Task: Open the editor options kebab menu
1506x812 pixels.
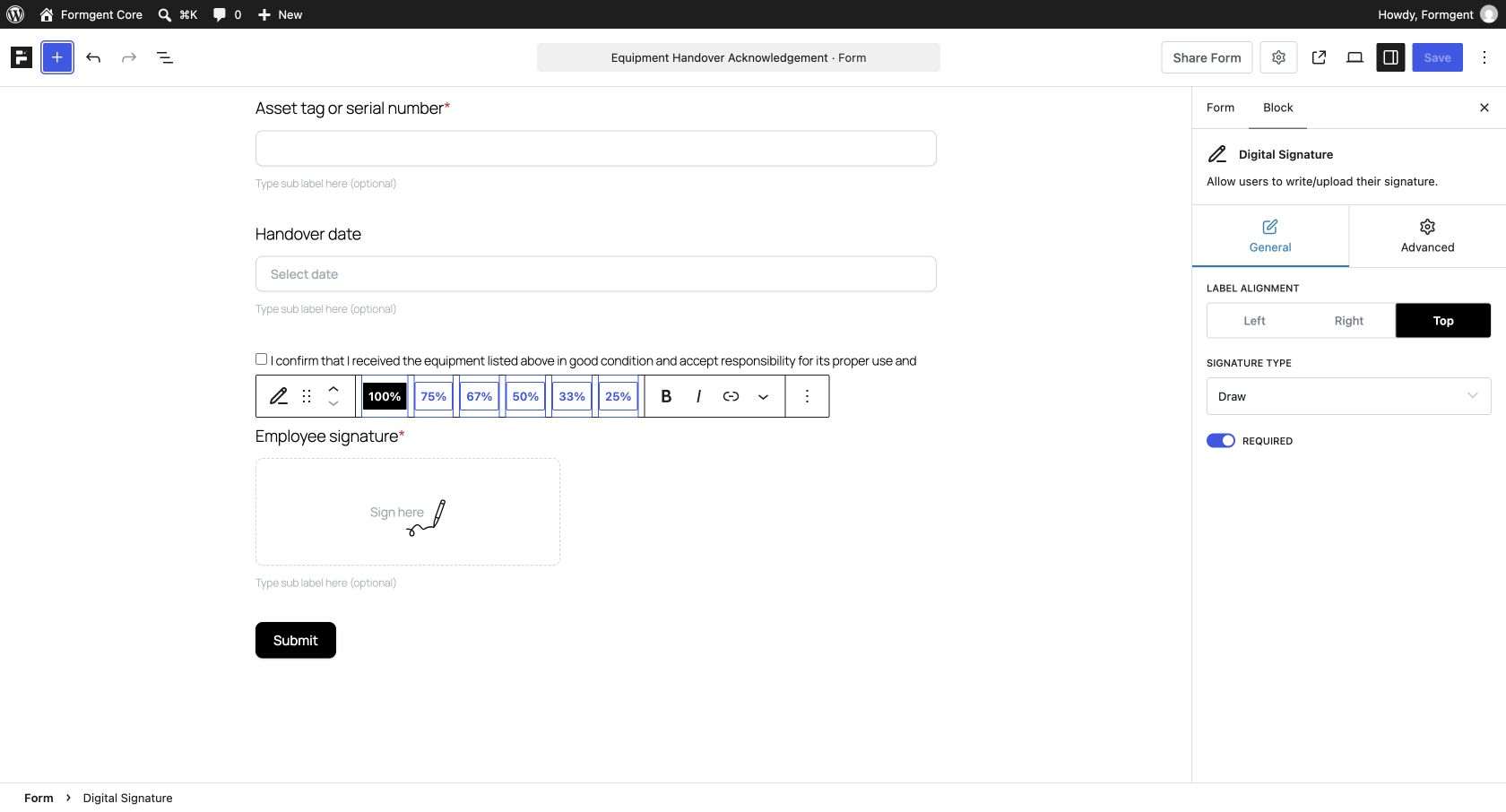Action: click(1484, 57)
